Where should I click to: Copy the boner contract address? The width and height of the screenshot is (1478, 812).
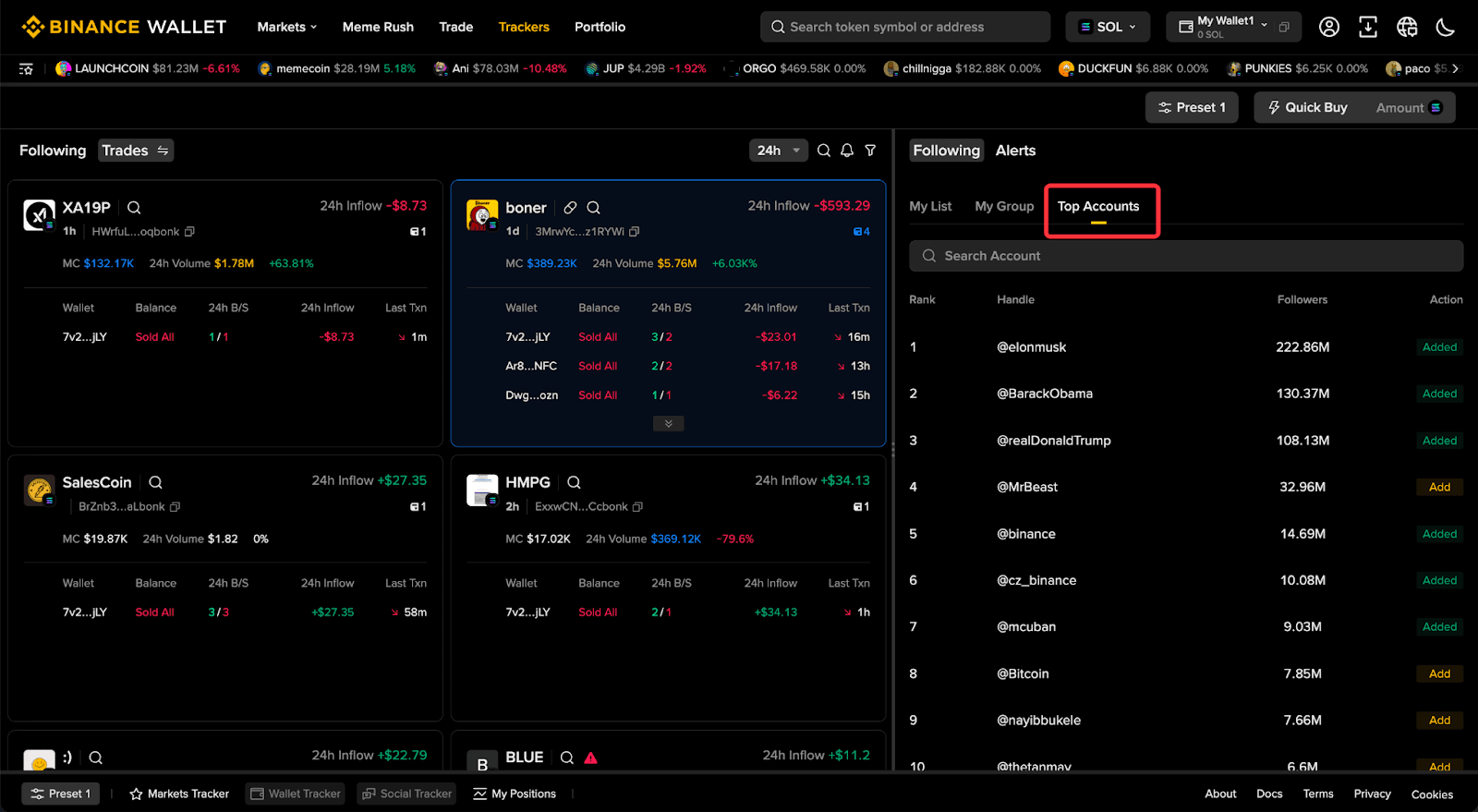coord(635,232)
